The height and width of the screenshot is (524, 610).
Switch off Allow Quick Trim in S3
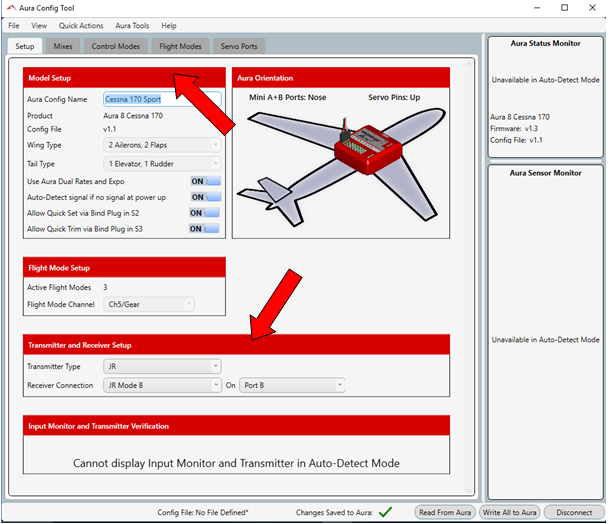pos(204,229)
